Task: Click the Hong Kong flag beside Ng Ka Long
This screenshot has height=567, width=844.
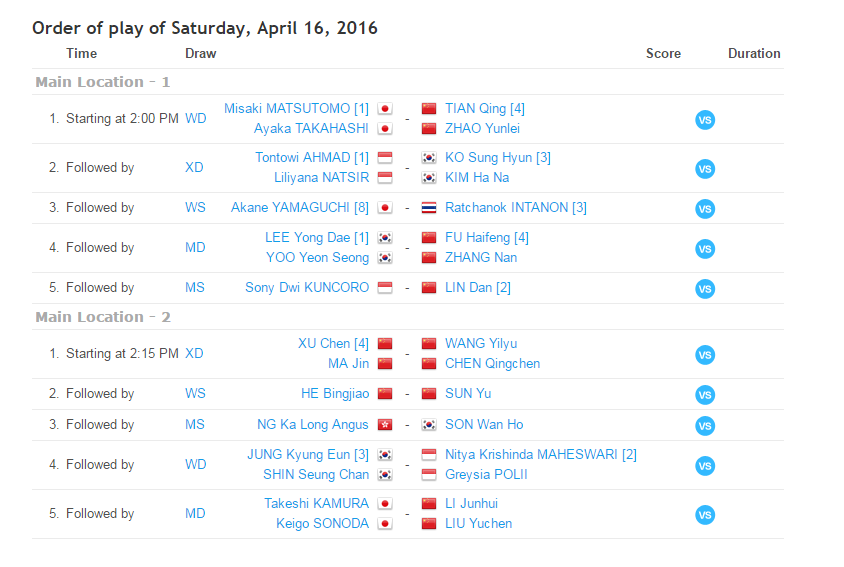Action: [x=385, y=425]
